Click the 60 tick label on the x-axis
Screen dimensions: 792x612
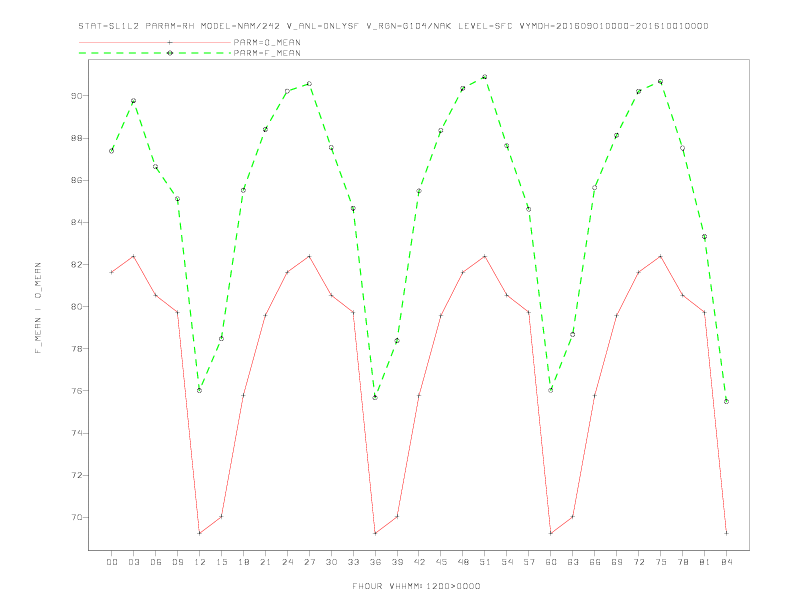point(551,562)
